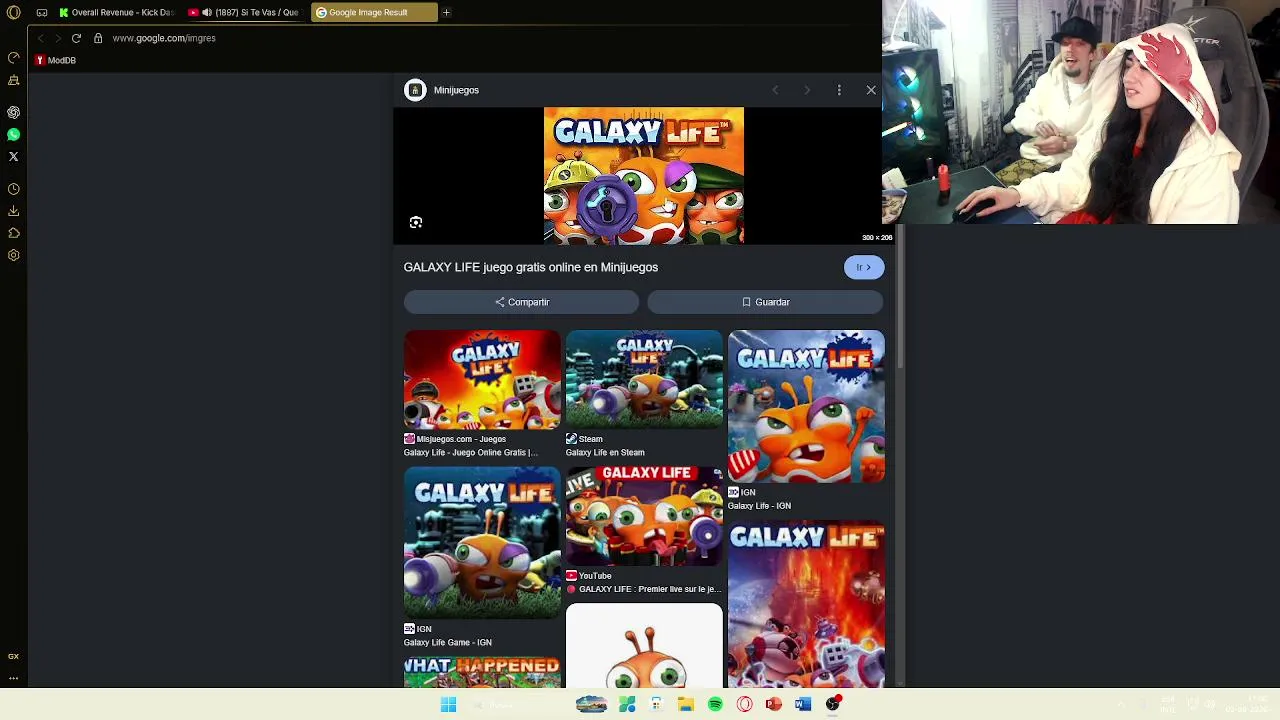Click the Ir visit button
Image resolution: width=1280 pixels, height=720 pixels.
click(864, 267)
